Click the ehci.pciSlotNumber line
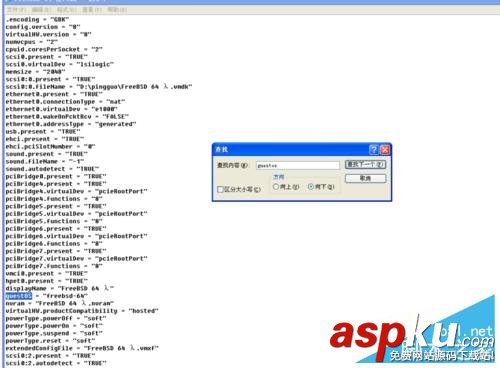 50,146
